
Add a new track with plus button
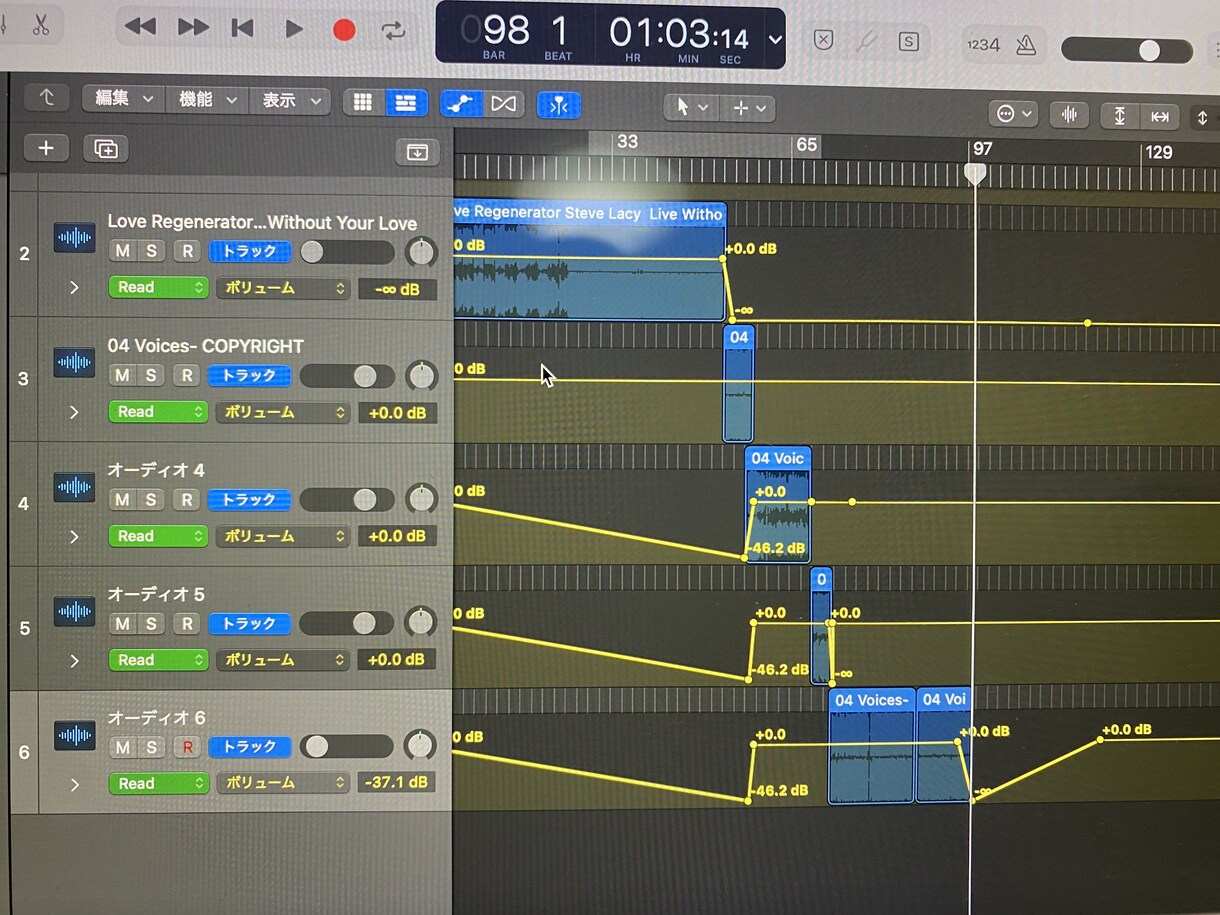pyautogui.click(x=46, y=148)
